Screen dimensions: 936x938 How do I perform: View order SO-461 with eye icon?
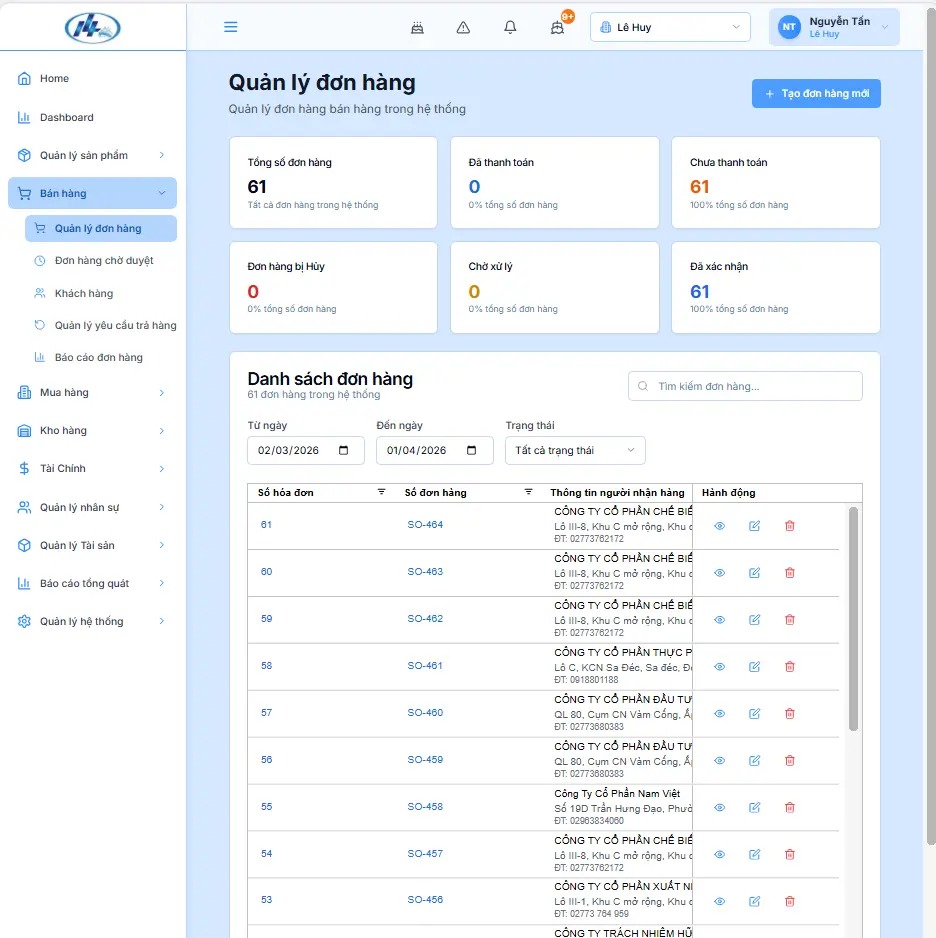click(719, 666)
